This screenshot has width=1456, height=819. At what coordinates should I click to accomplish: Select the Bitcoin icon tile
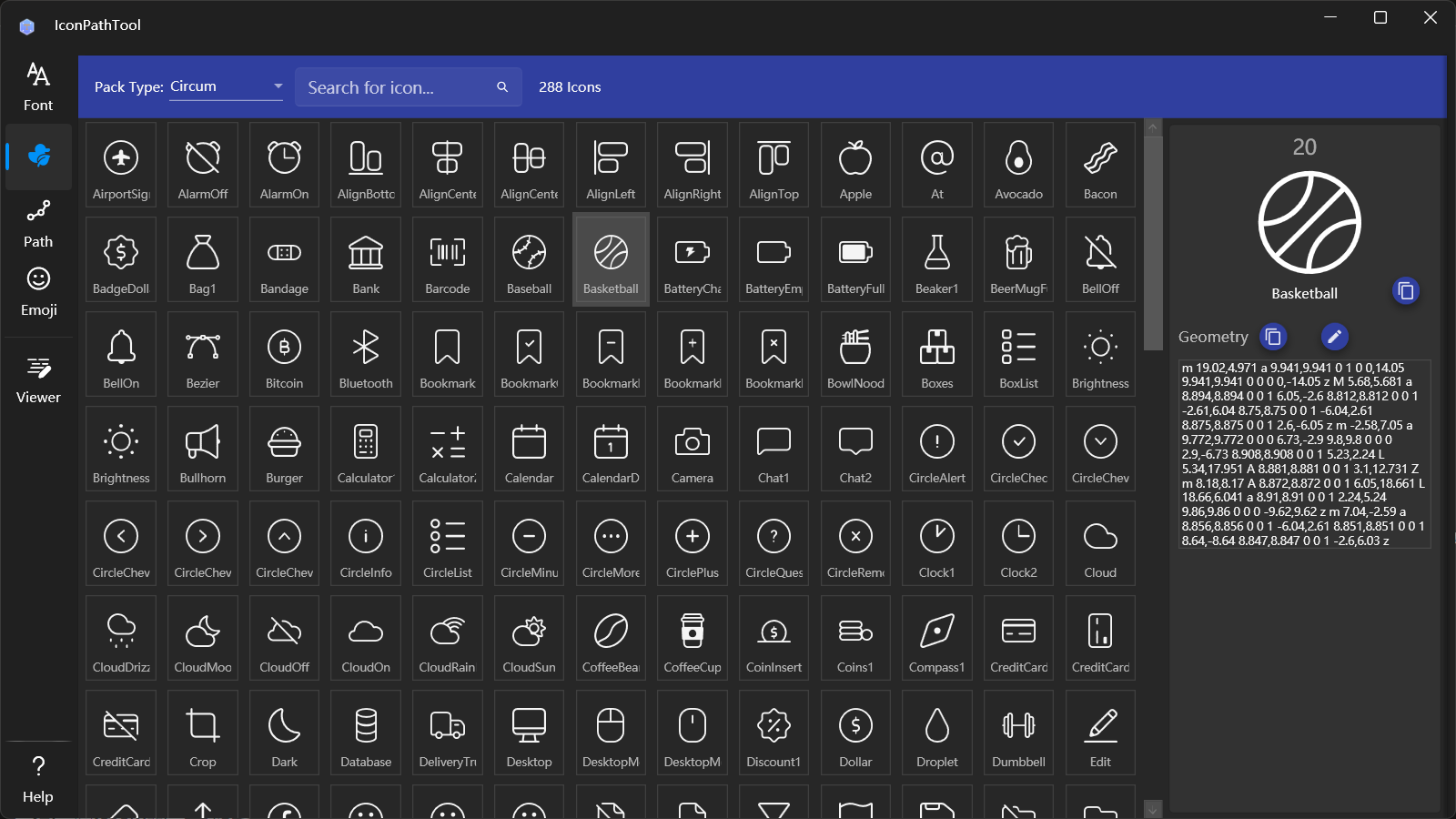(x=284, y=354)
